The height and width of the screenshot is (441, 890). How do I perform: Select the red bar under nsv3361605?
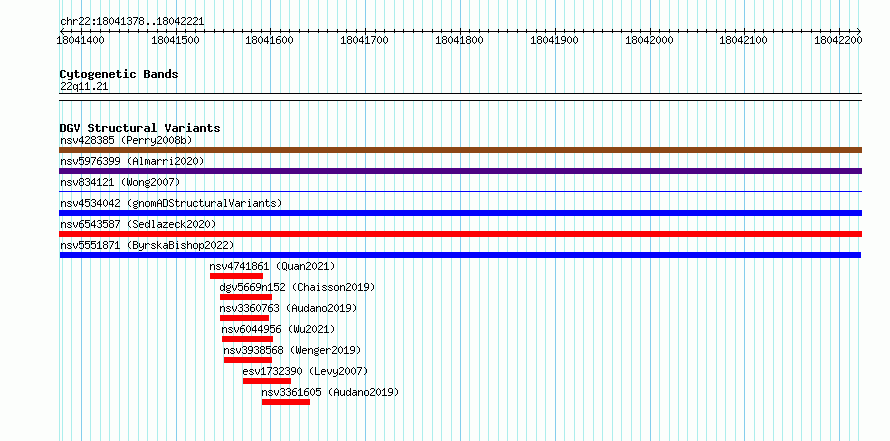(x=286, y=402)
